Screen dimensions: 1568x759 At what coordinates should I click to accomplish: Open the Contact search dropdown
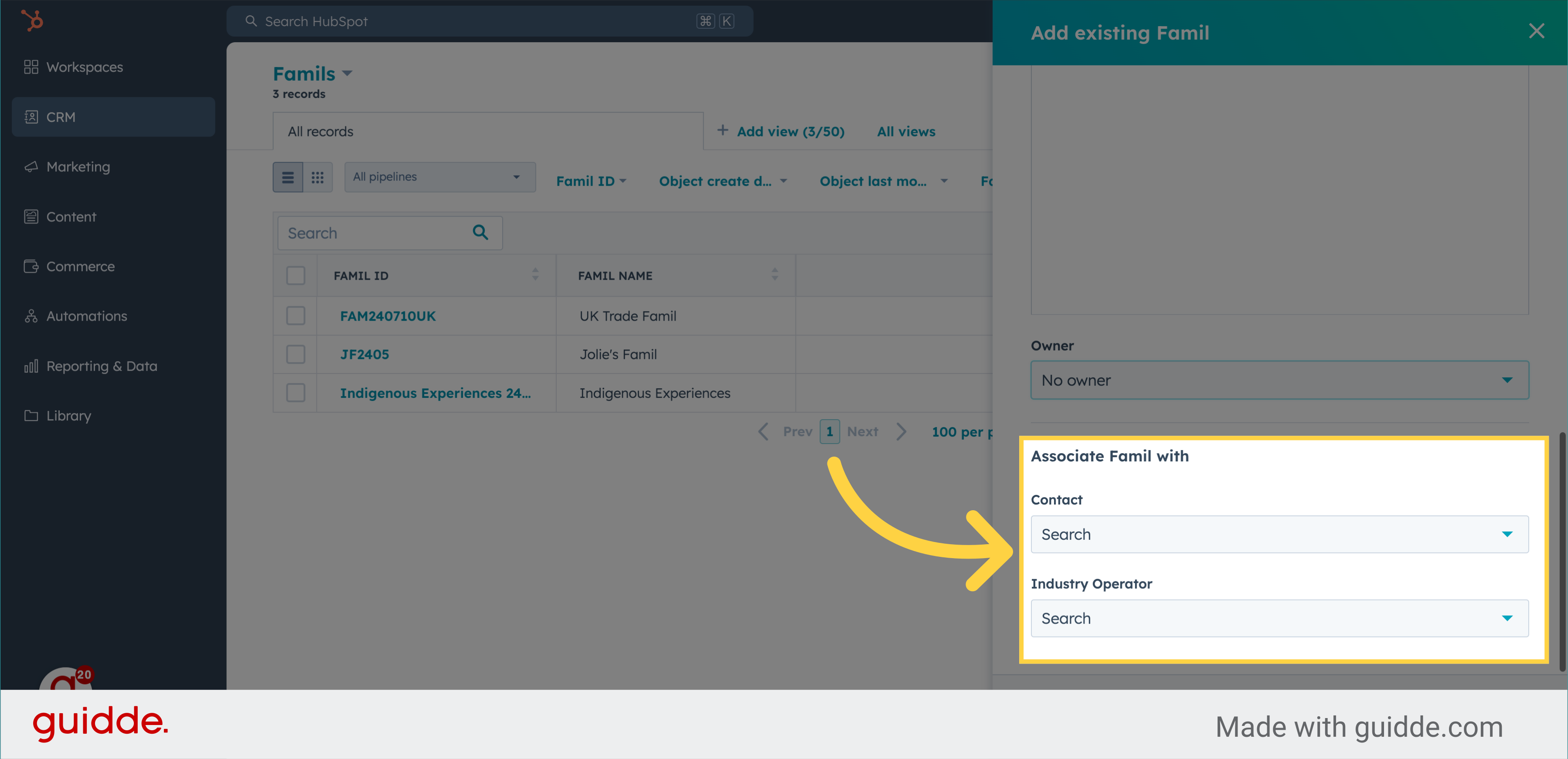(x=1279, y=534)
